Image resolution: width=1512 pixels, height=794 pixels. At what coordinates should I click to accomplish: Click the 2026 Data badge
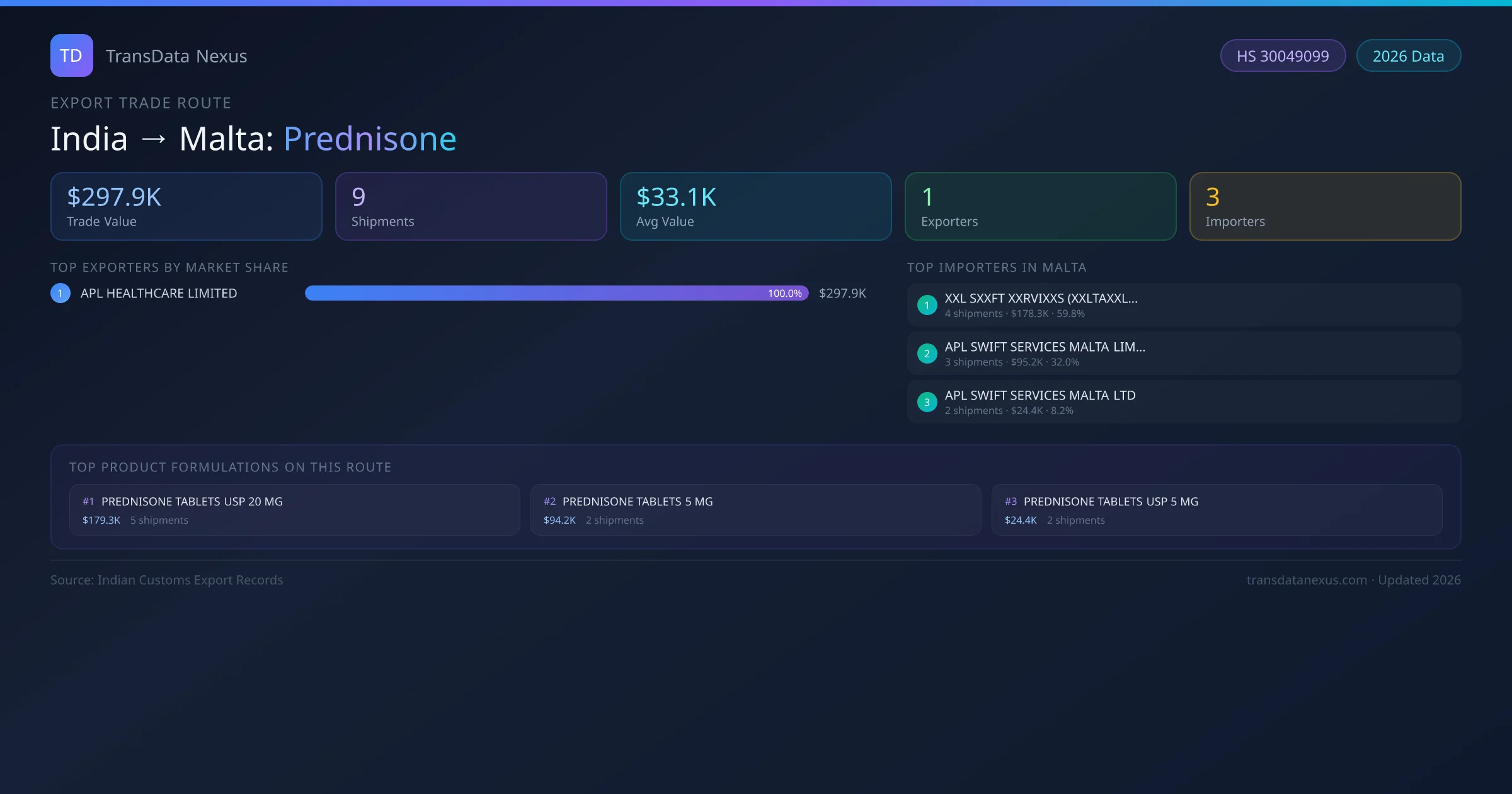tap(1407, 56)
